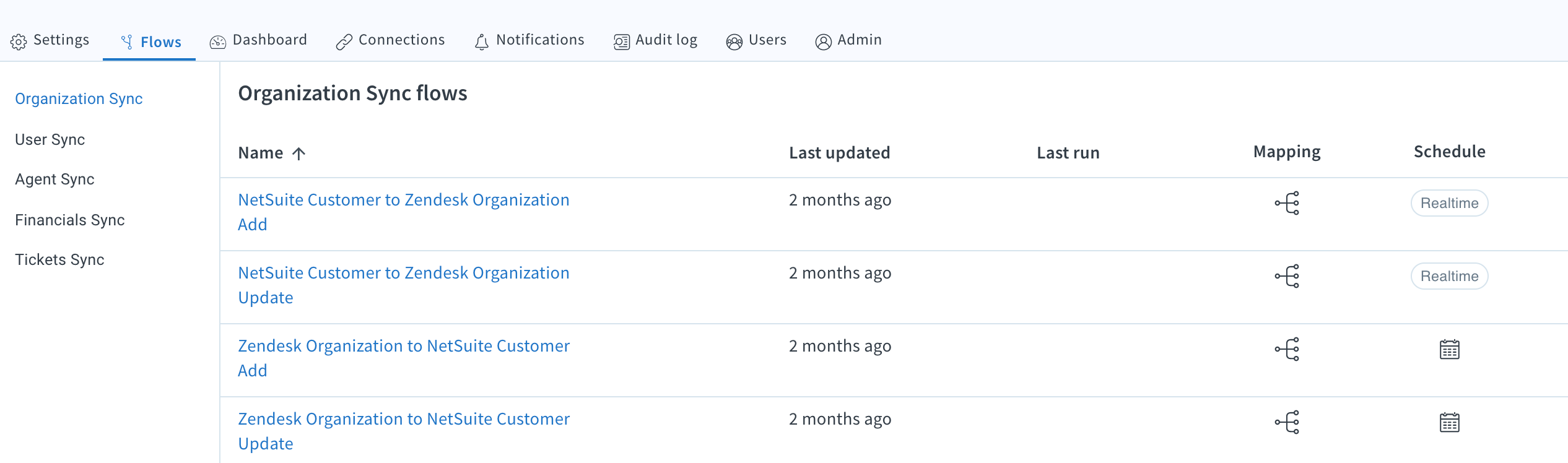Open the Settings tab
The image size is (1568, 463).
(50, 40)
